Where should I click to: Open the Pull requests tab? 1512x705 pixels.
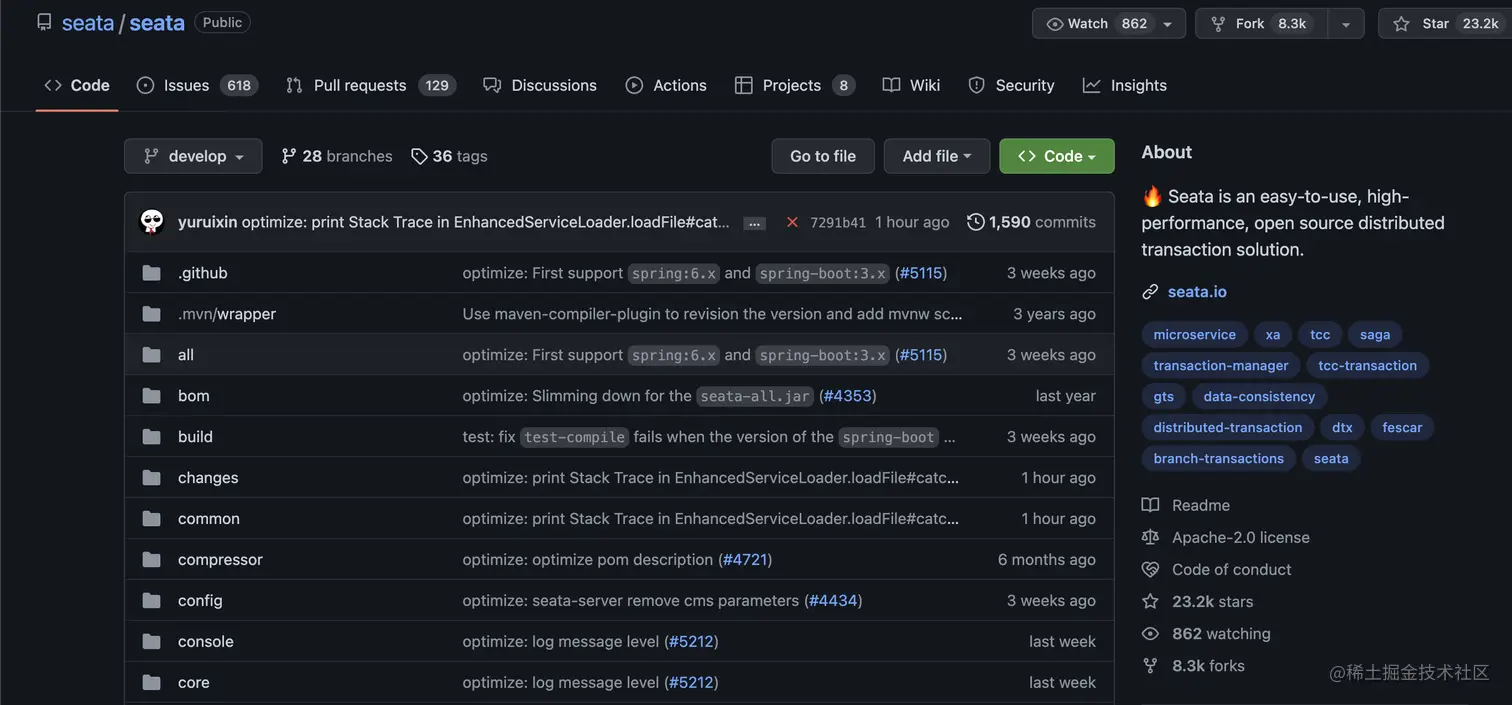[x=371, y=85]
